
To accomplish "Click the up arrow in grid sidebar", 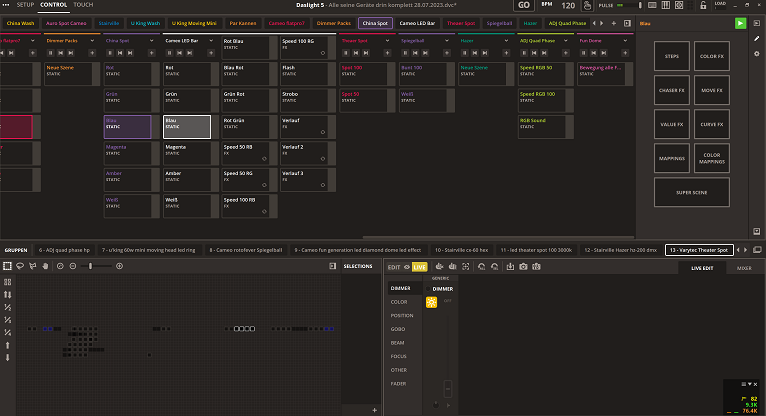I will [x=7, y=345].
